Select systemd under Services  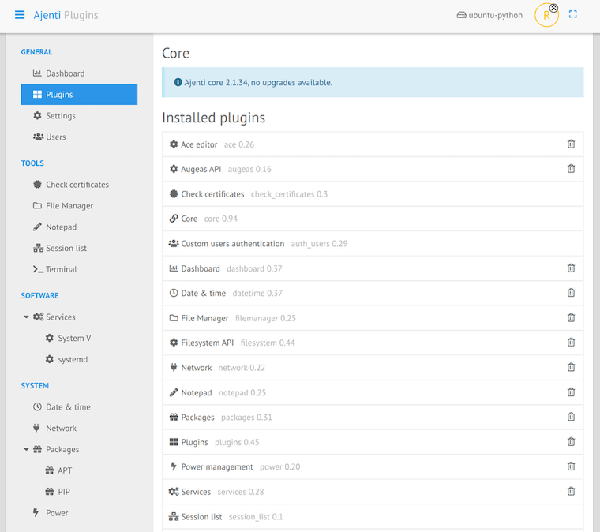73,359
